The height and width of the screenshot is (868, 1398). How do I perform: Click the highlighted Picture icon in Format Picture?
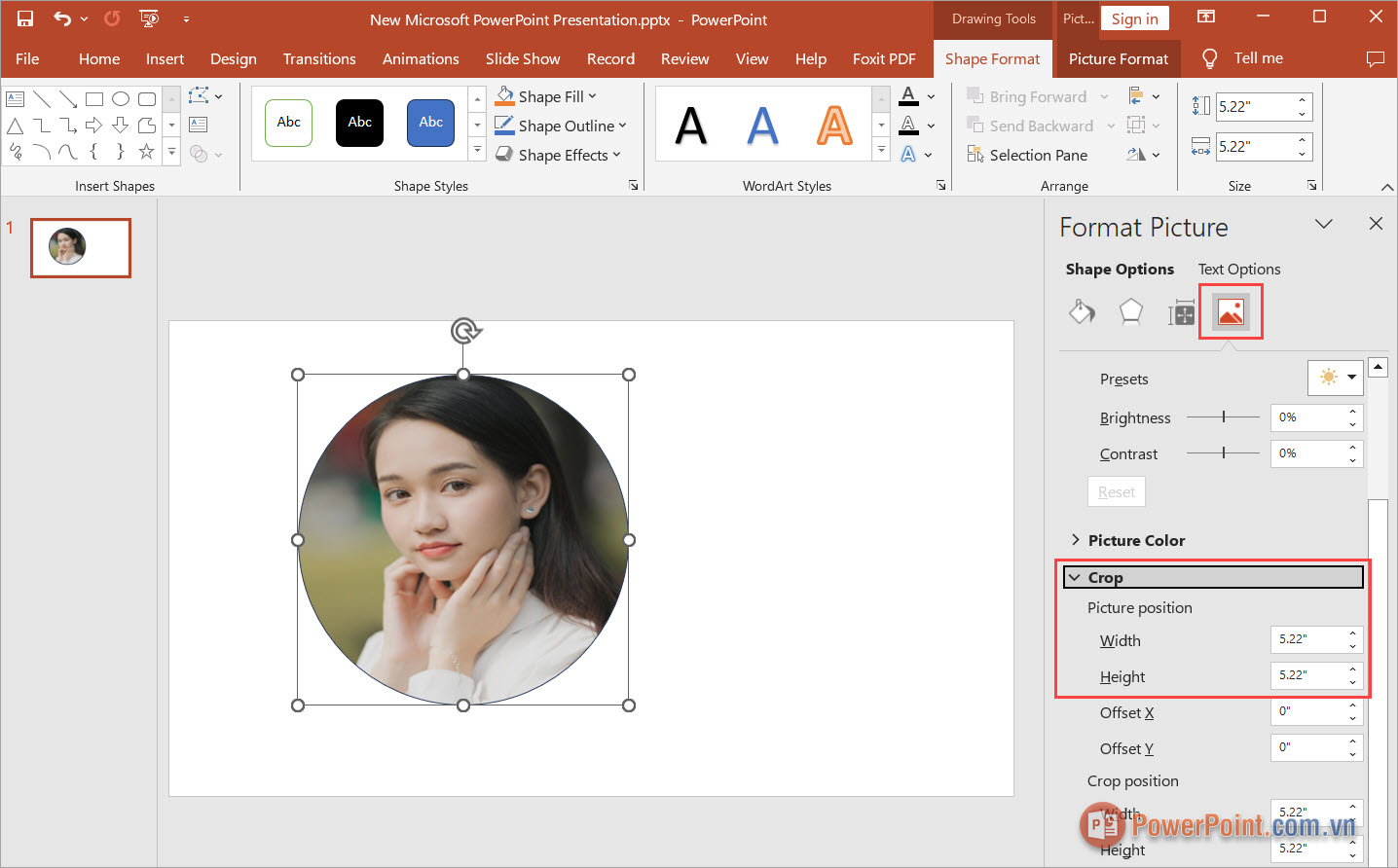(1231, 311)
